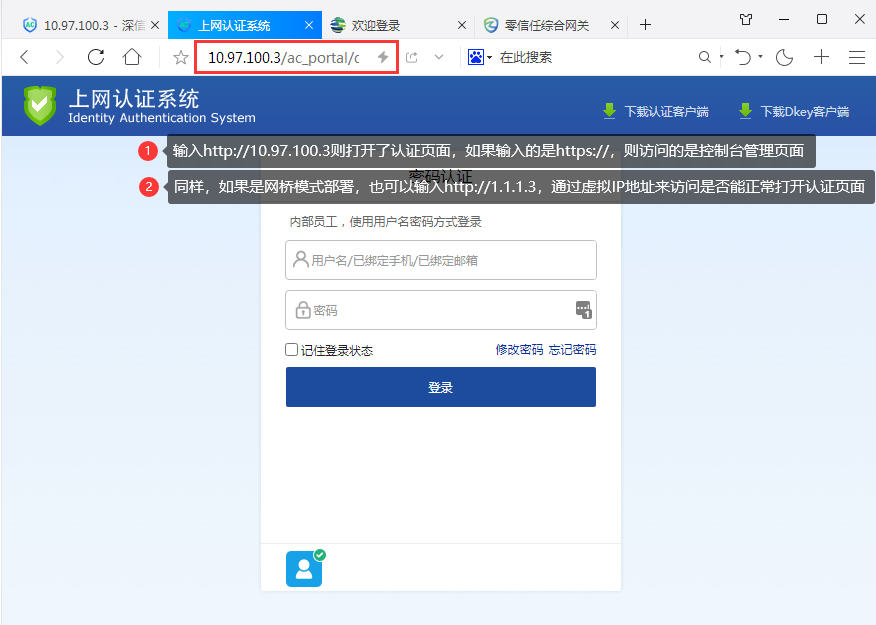Click the browser refresh icon

pos(96,58)
